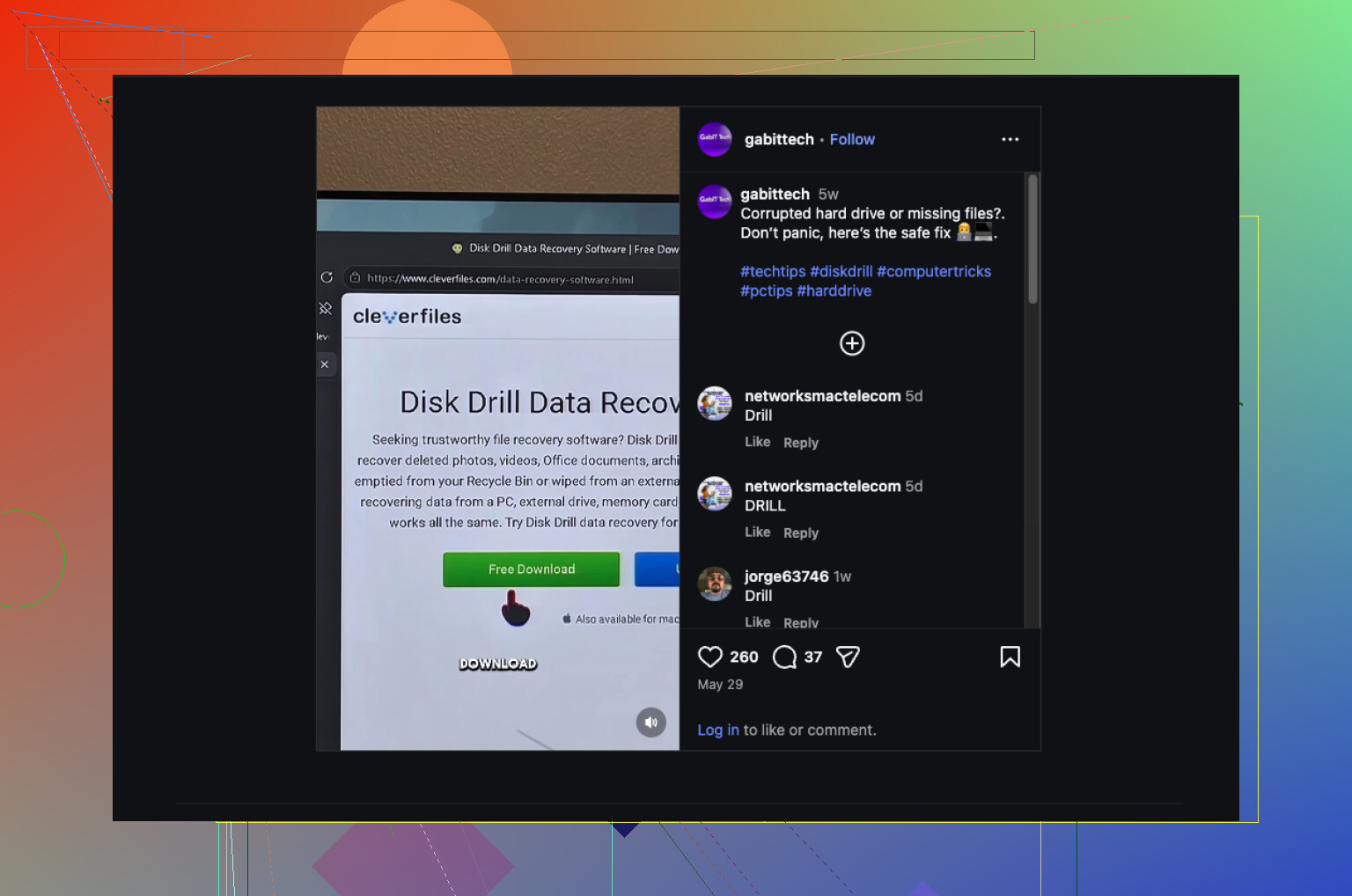Image resolution: width=1352 pixels, height=896 pixels.
Task: Open the #techtips hashtag
Action: pos(773,271)
